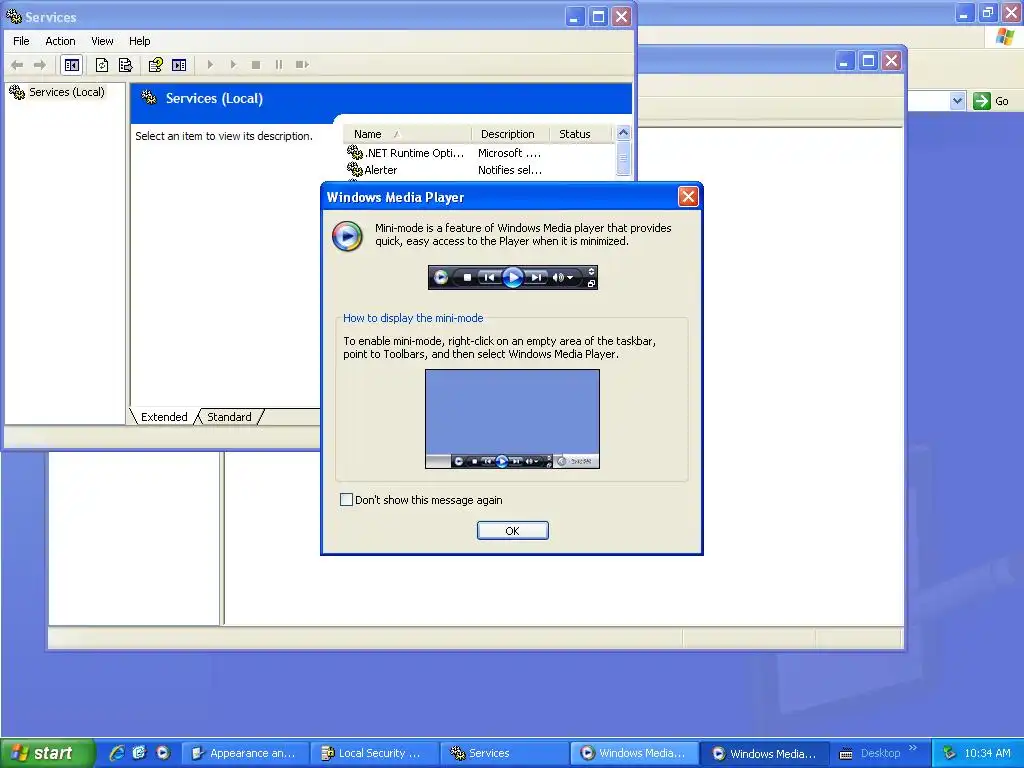Click the Start Service play icon
This screenshot has height=768, width=1024.
(x=210, y=65)
